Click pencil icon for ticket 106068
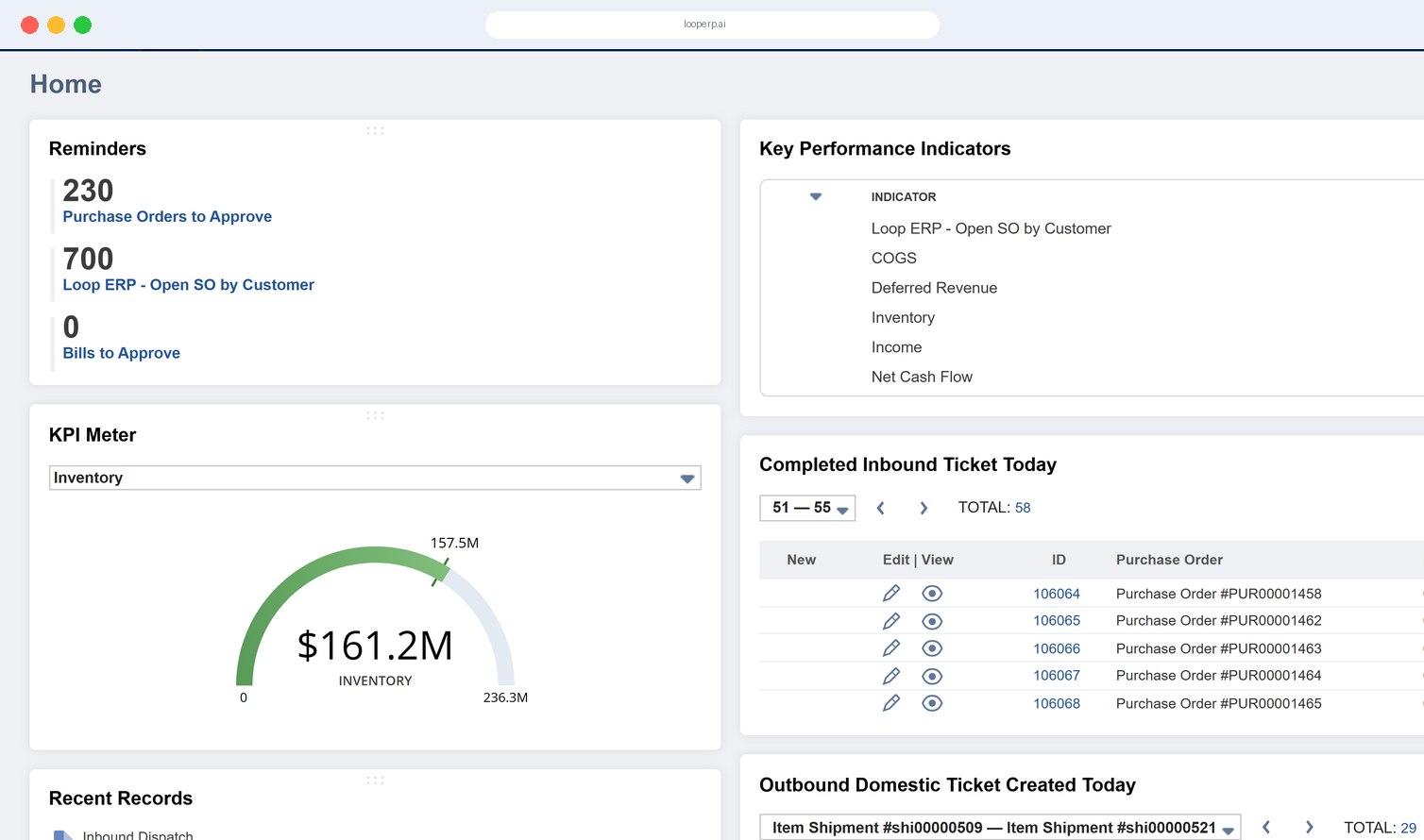Screen dimensions: 1424x840 click(x=890, y=703)
